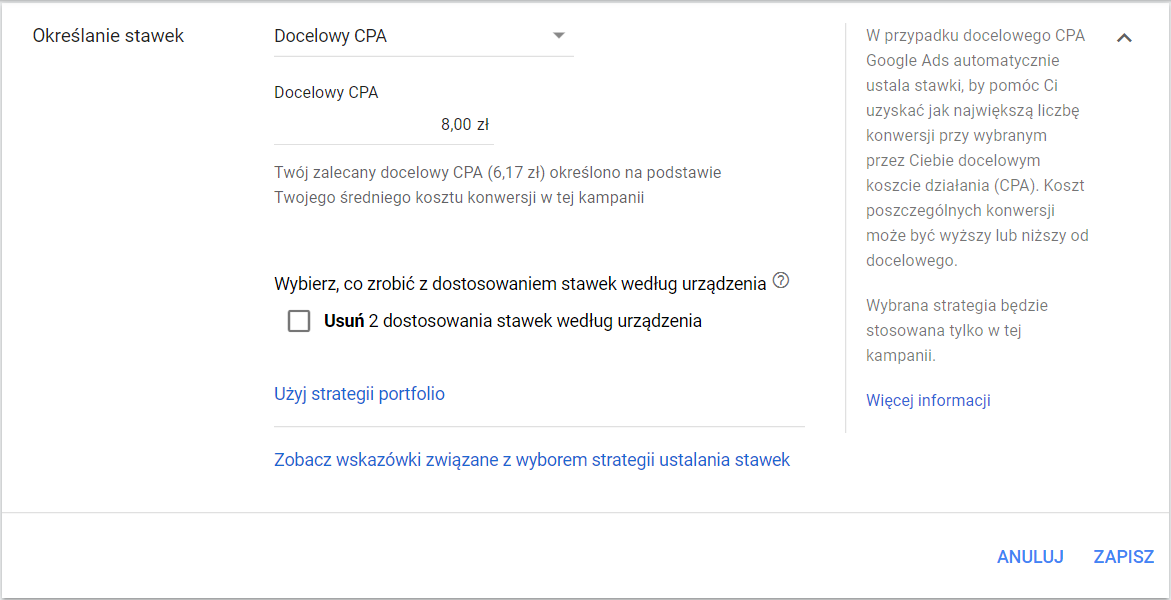Click the "Wybrana strategia będzie stosowana" note
Image resolution: width=1171 pixels, height=600 pixels.
(957, 330)
